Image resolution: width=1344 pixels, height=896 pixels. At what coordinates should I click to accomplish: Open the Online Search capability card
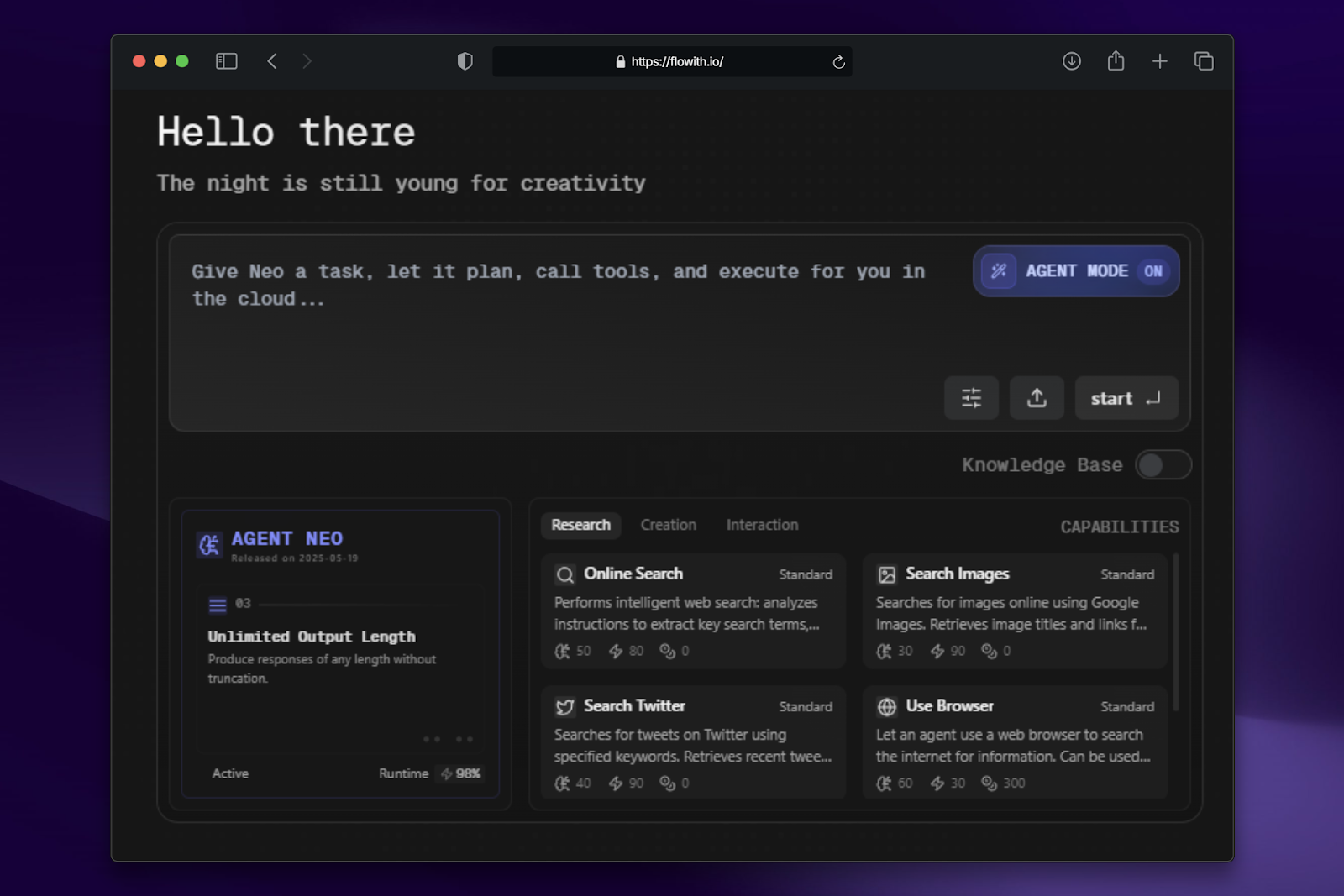[x=693, y=611]
